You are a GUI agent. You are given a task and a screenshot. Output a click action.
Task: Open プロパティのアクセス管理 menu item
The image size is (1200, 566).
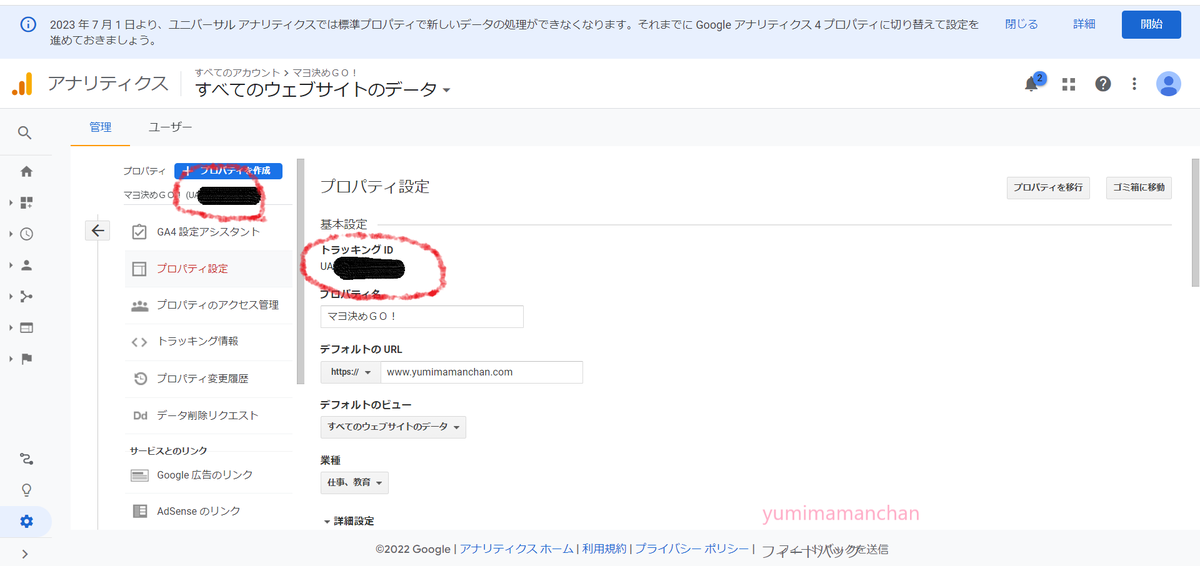[x=209, y=305]
